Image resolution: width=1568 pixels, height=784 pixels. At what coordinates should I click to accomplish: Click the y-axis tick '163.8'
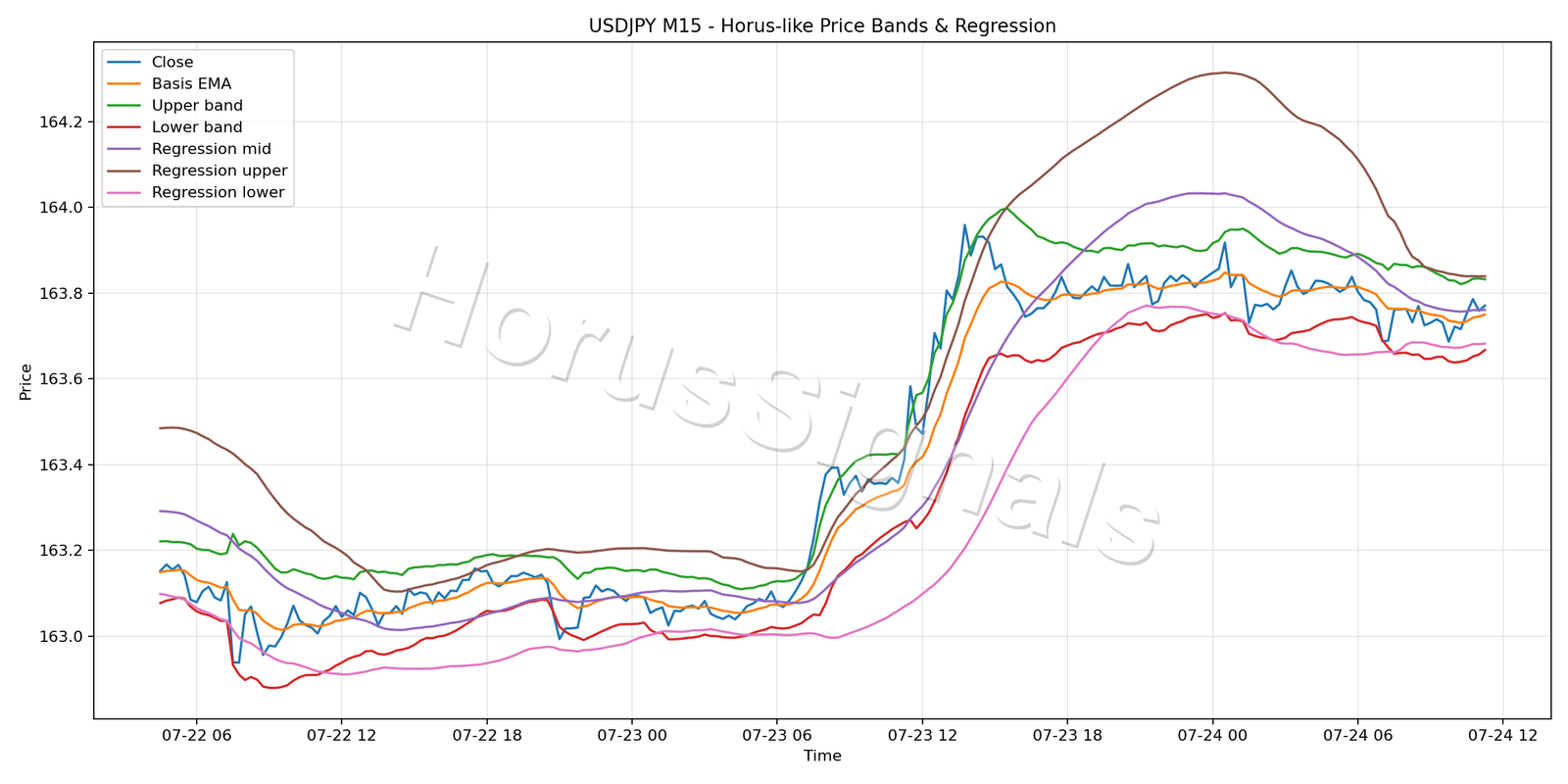click(x=61, y=294)
